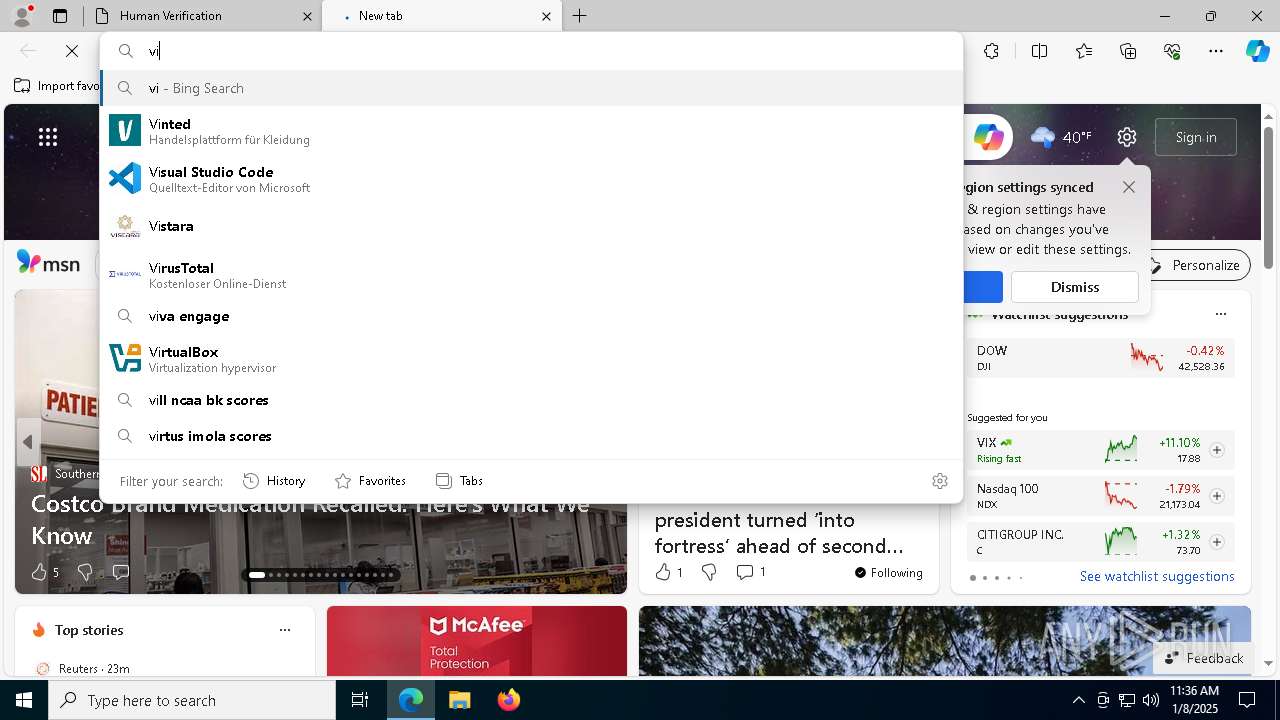Add CITIGROUP INC. to watchlist
The image size is (1280, 720).
click(1217, 542)
